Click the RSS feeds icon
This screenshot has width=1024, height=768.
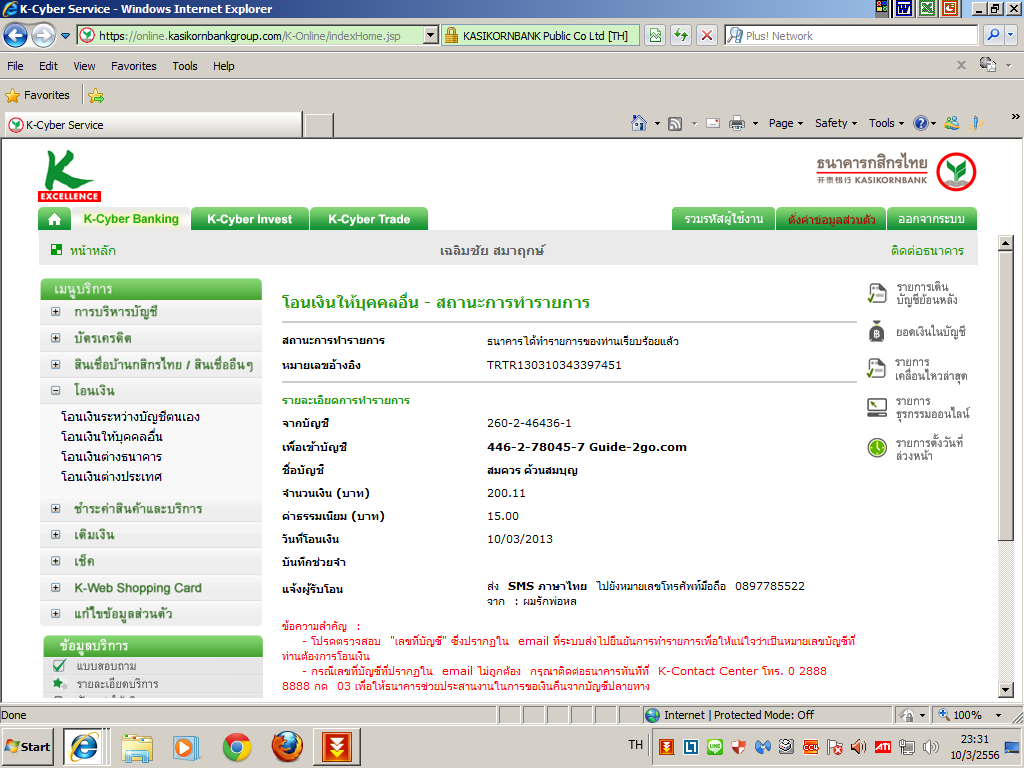pos(675,123)
